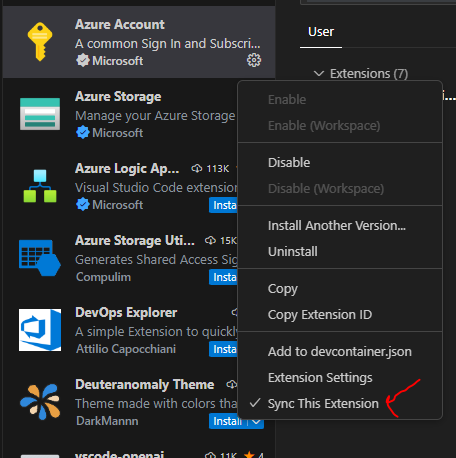The height and width of the screenshot is (458, 456).
Task: Install the DevOps Explorer extension
Action: point(223,349)
